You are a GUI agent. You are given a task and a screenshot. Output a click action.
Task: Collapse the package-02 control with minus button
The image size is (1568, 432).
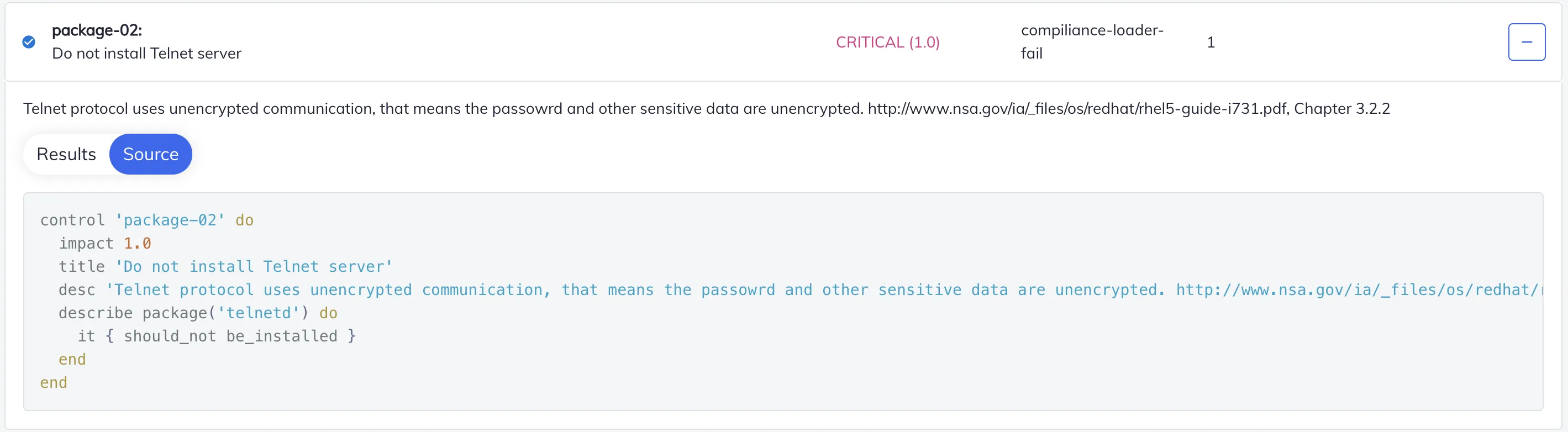tap(1526, 42)
